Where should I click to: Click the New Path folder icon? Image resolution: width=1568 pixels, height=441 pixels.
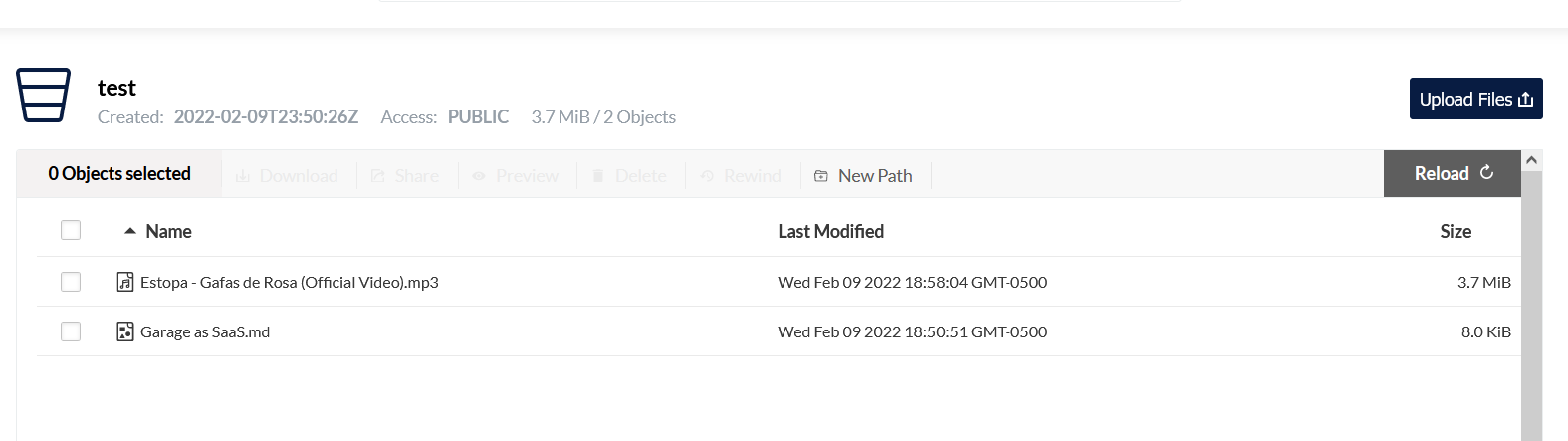821,176
